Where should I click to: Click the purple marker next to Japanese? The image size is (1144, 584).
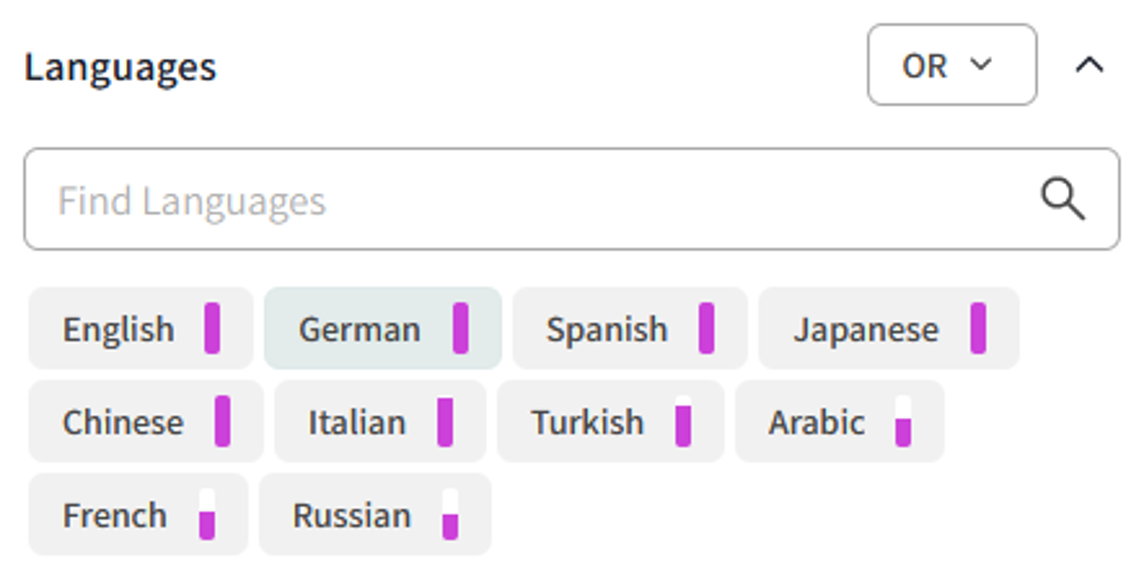(x=978, y=329)
